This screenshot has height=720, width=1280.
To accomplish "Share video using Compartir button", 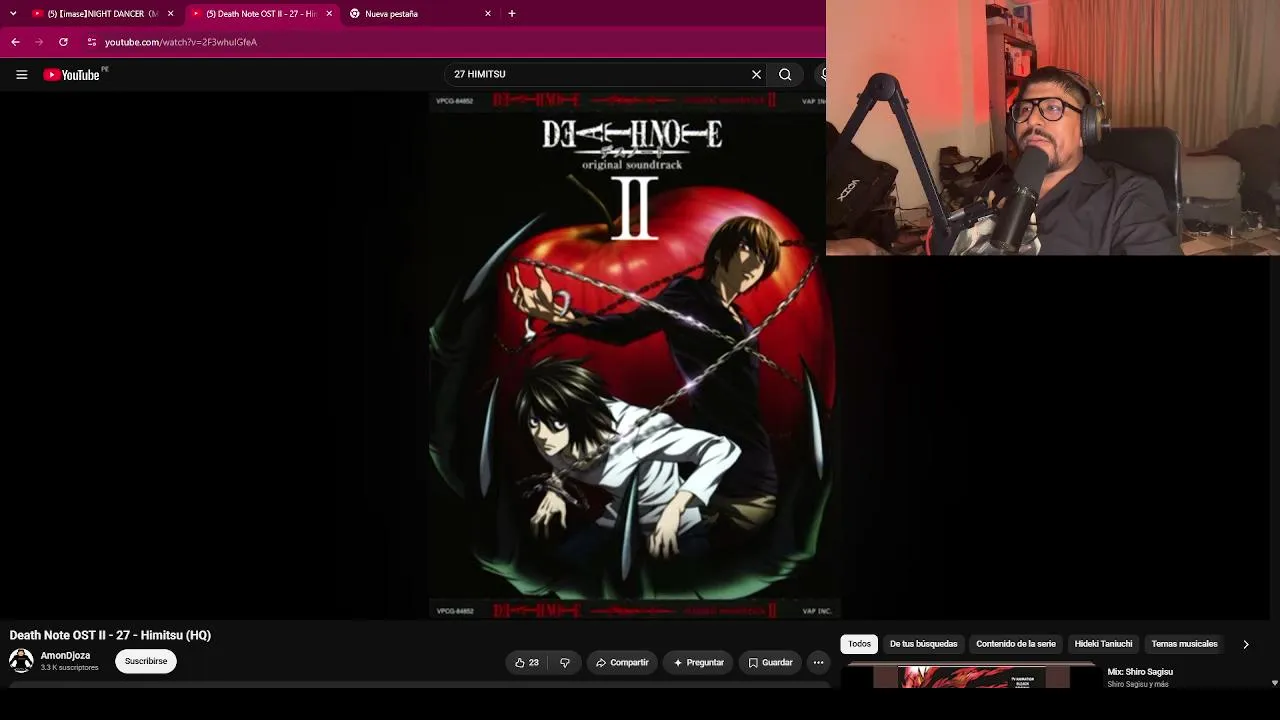I will (x=622, y=662).
